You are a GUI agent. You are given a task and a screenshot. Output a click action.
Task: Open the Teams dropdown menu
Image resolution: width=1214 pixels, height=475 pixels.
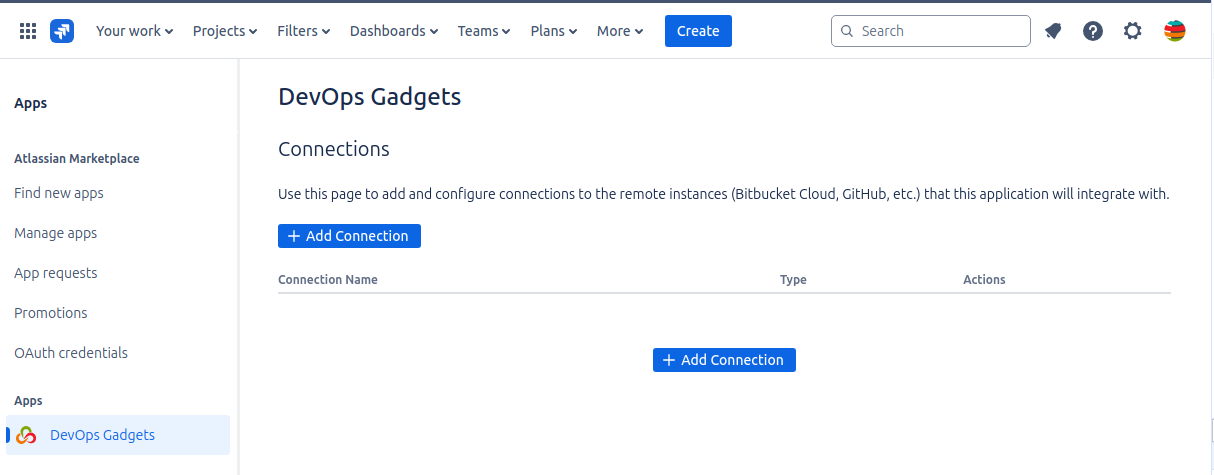coord(484,31)
